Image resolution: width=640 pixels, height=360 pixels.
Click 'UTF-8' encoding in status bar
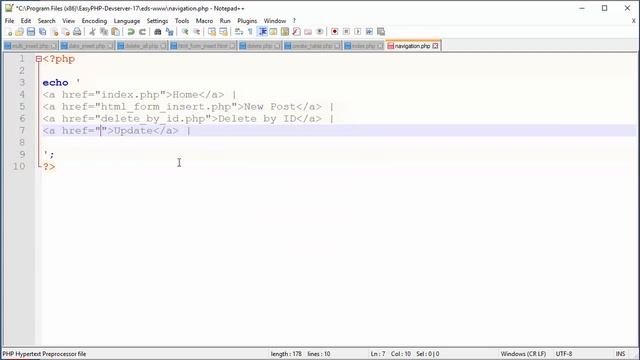(564, 354)
